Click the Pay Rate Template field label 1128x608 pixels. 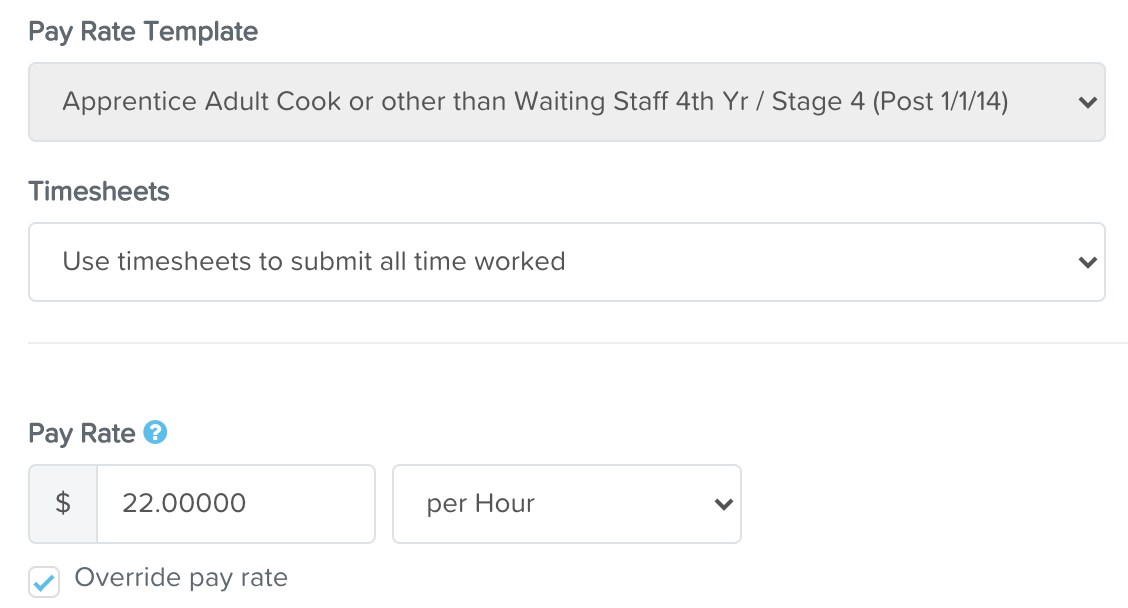pyautogui.click(x=143, y=32)
